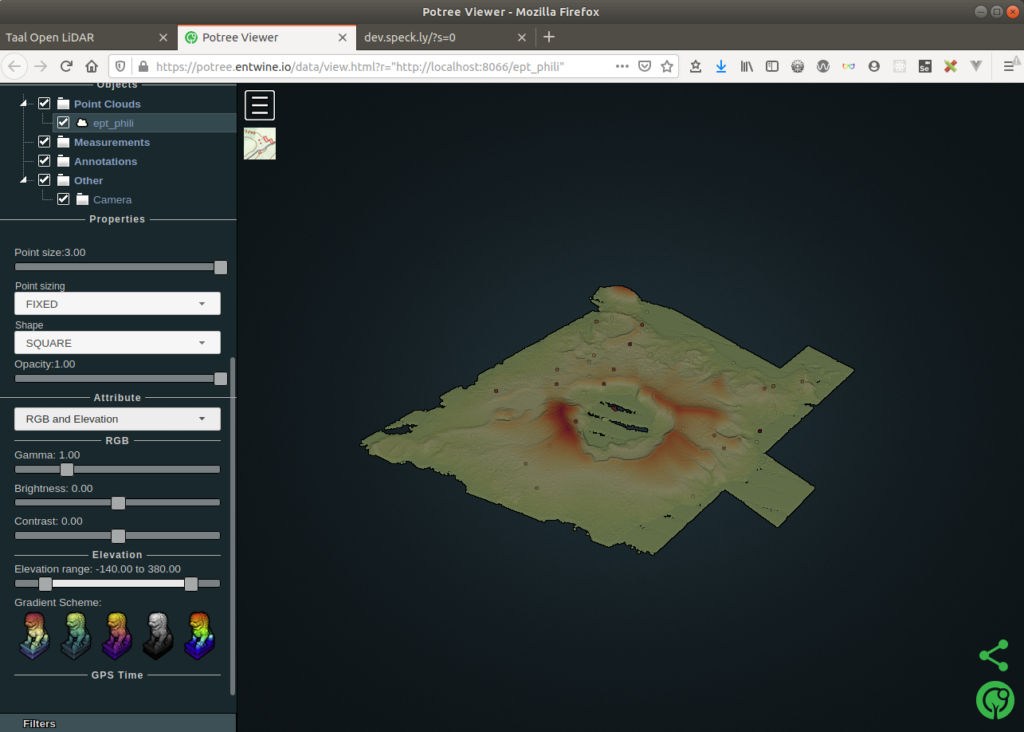Image resolution: width=1024 pixels, height=732 pixels.
Task: Uncheck the ept_phili point cloud checkbox
Action: click(x=63, y=122)
